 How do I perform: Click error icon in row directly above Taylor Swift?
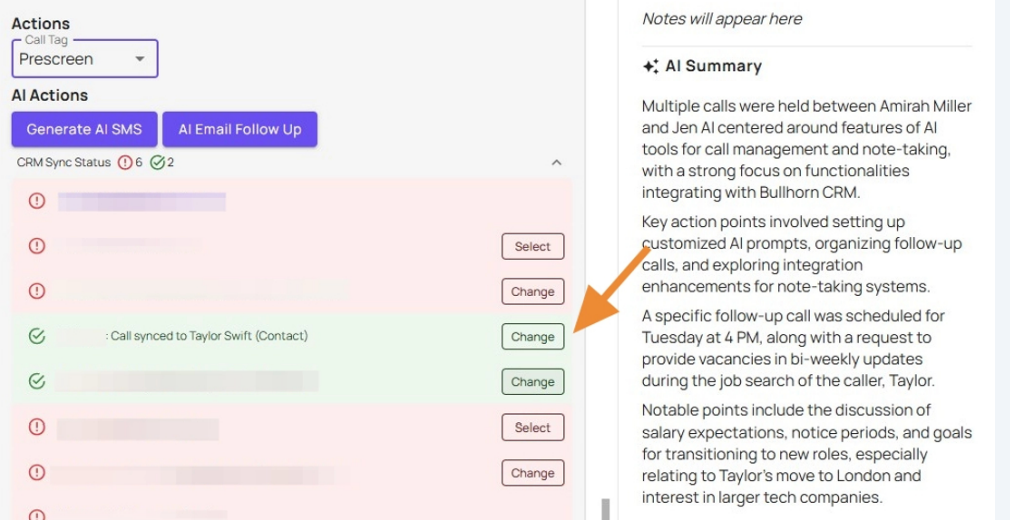[x=37, y=291]
